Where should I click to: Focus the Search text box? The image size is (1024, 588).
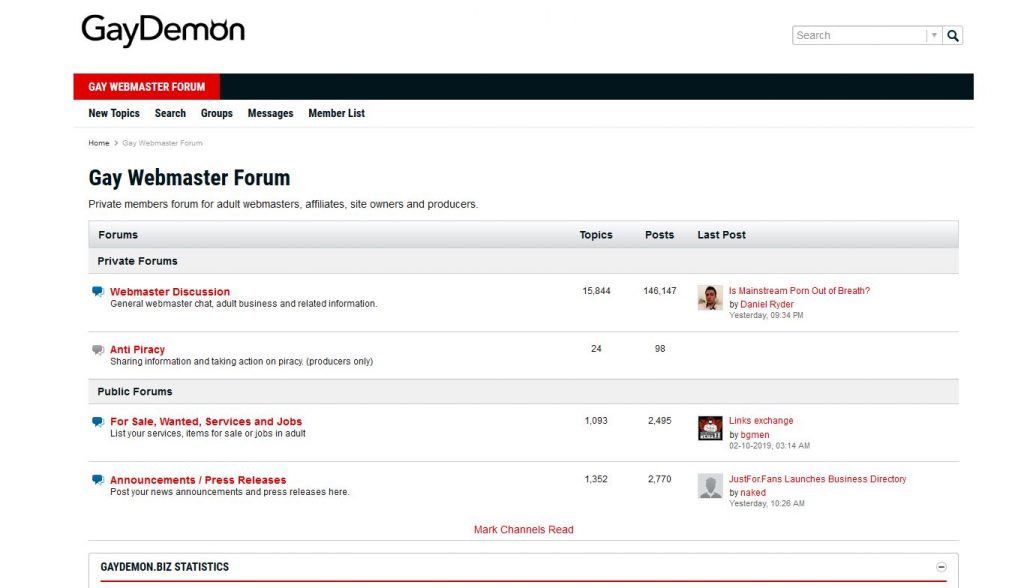[859, 35]
